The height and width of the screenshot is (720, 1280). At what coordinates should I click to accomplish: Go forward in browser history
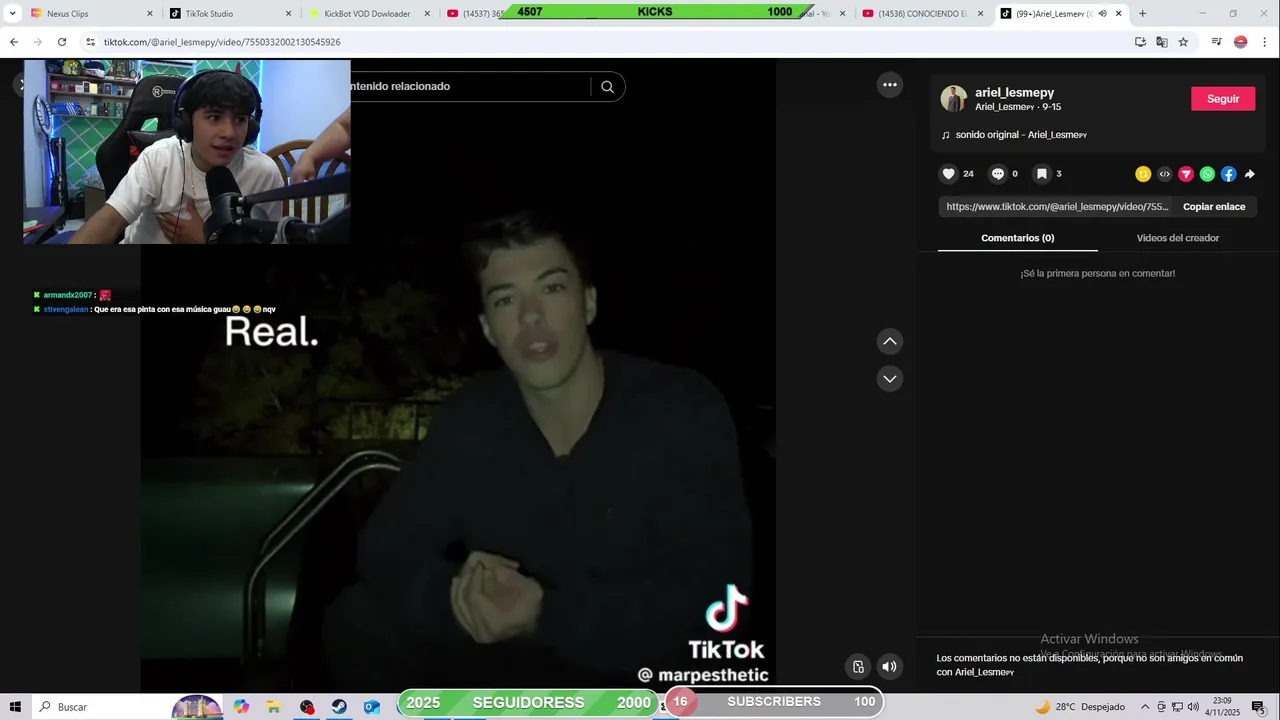coord(38,42)
